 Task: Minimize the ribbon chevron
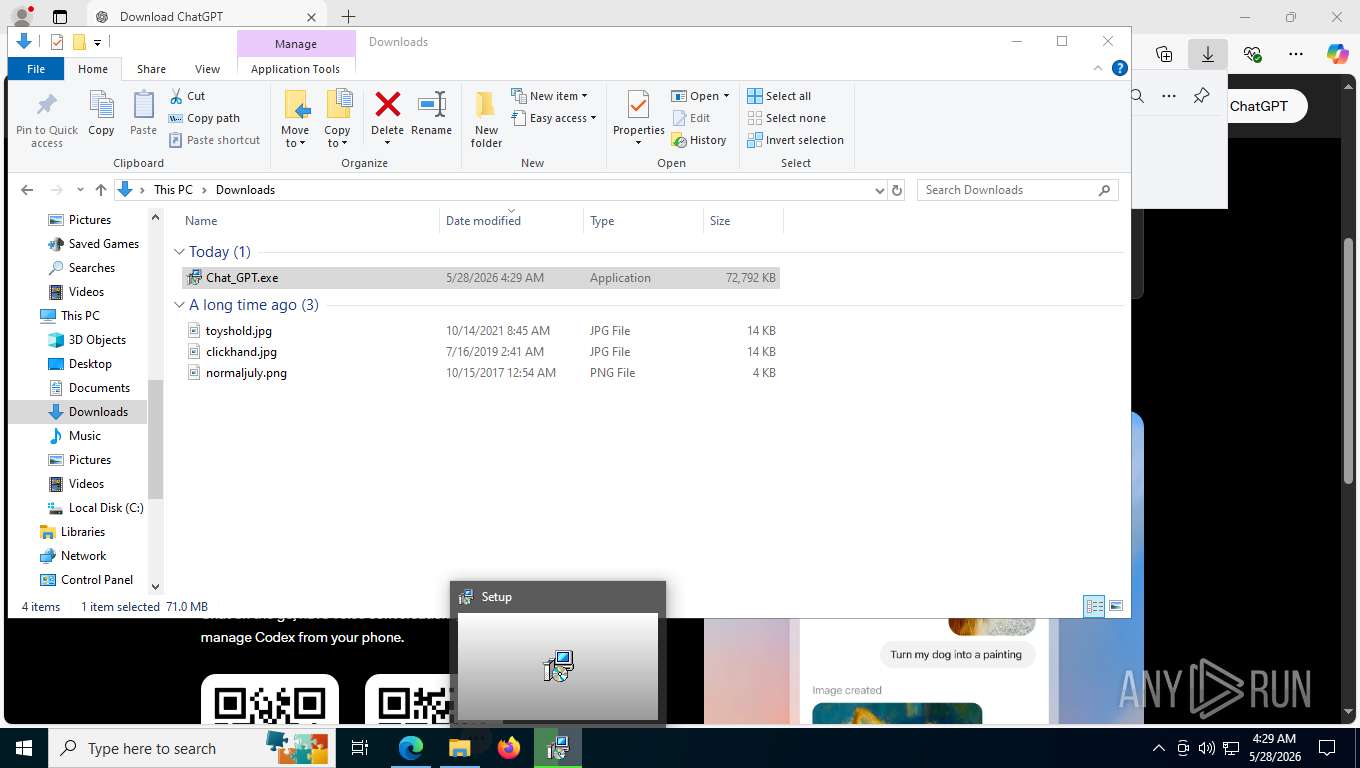pos(1099,68)
